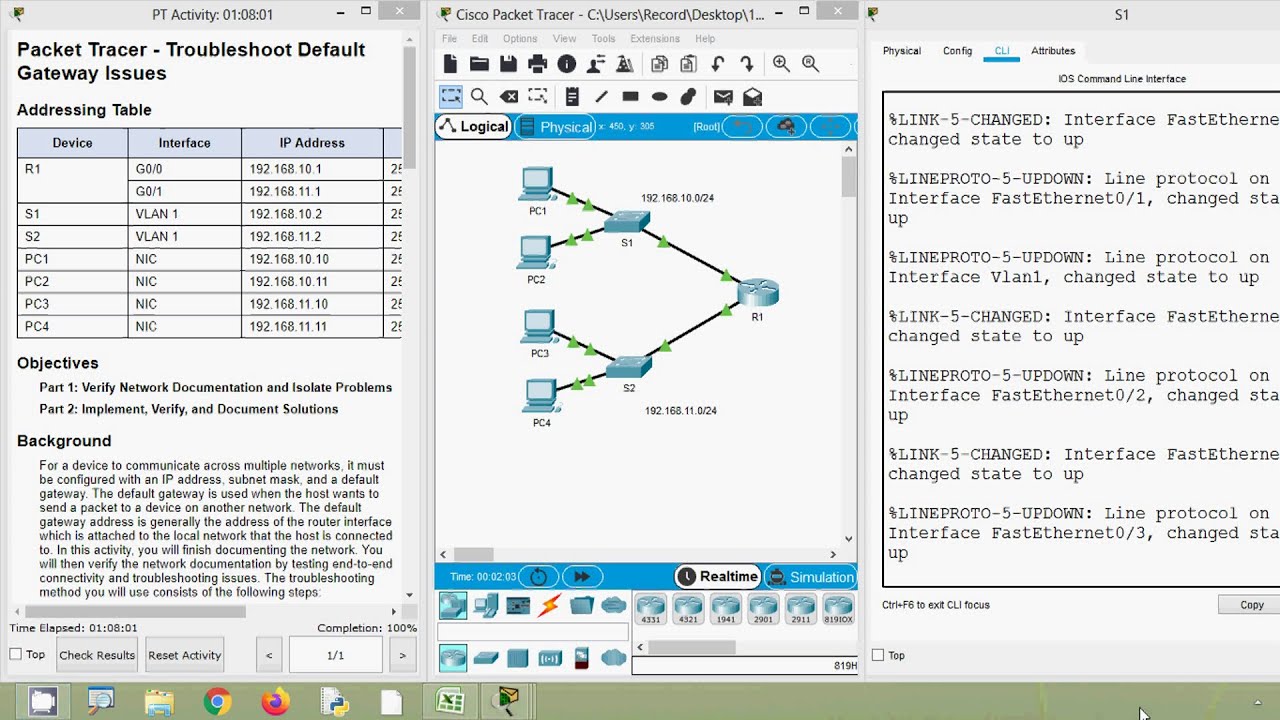
Task: Select the Wireless Devices subcategory
Action: coord(550,657)
